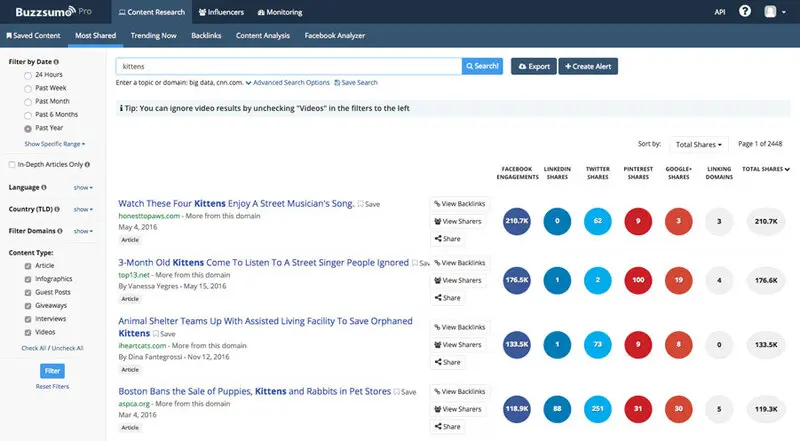Switch to the Facebook Analyzer tab

point(335,35)
